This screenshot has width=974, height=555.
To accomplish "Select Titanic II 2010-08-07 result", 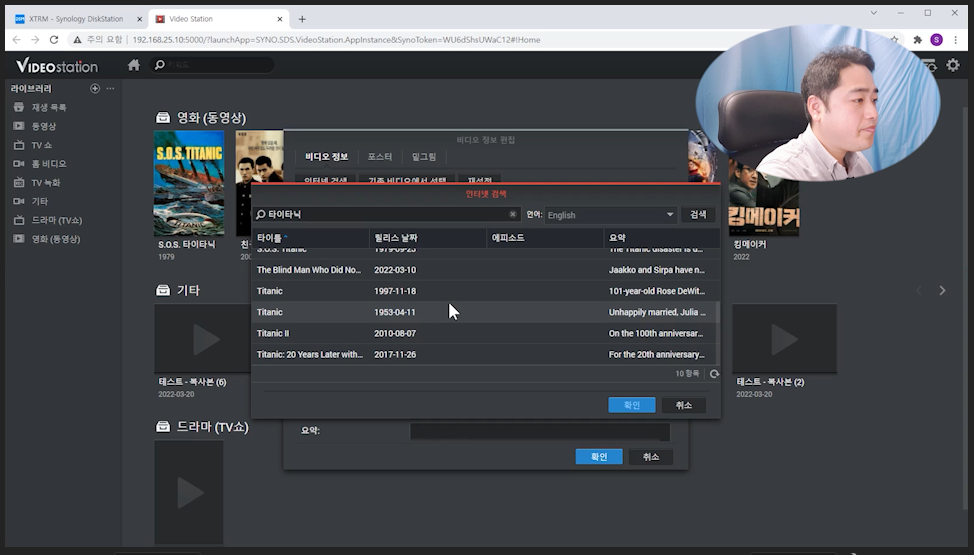I will pyautogui.click(x=483, y=333).
